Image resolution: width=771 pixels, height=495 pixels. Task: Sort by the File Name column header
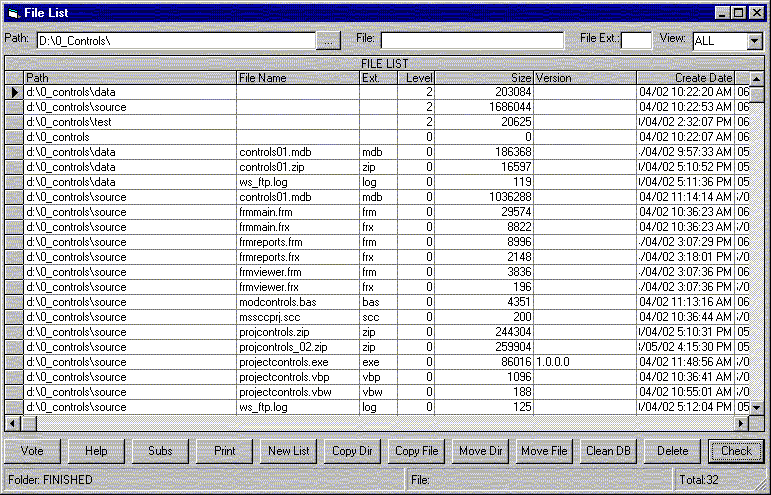[297, 77]
